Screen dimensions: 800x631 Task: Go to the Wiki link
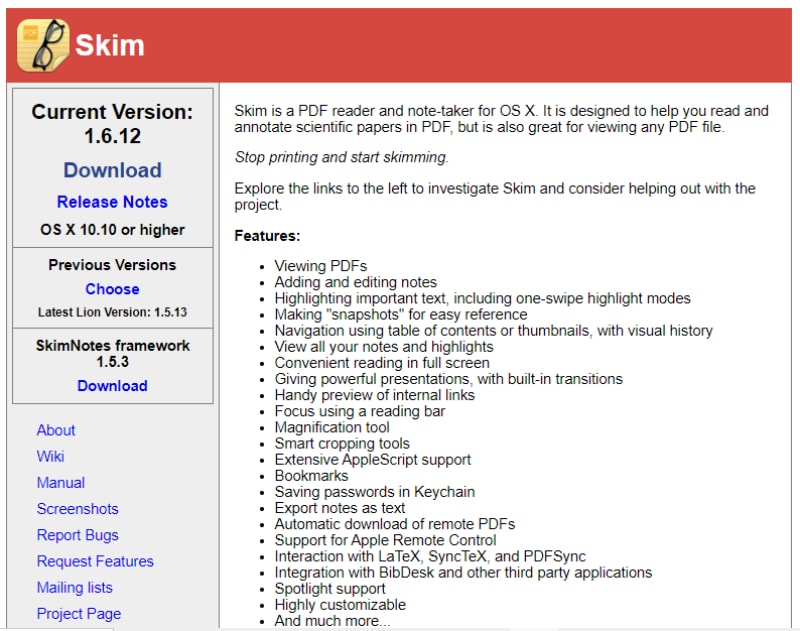[x=51, y=456]
